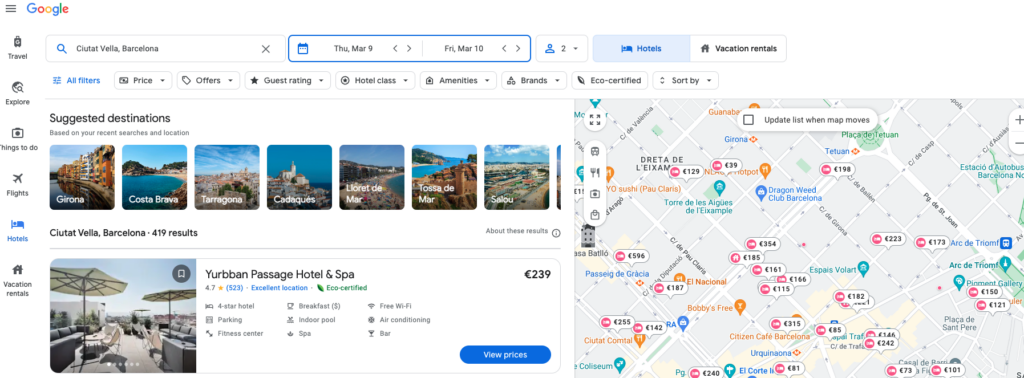Click View prices button
The width and height of the screenshot is (1024, 378).
tap(505, 354)
